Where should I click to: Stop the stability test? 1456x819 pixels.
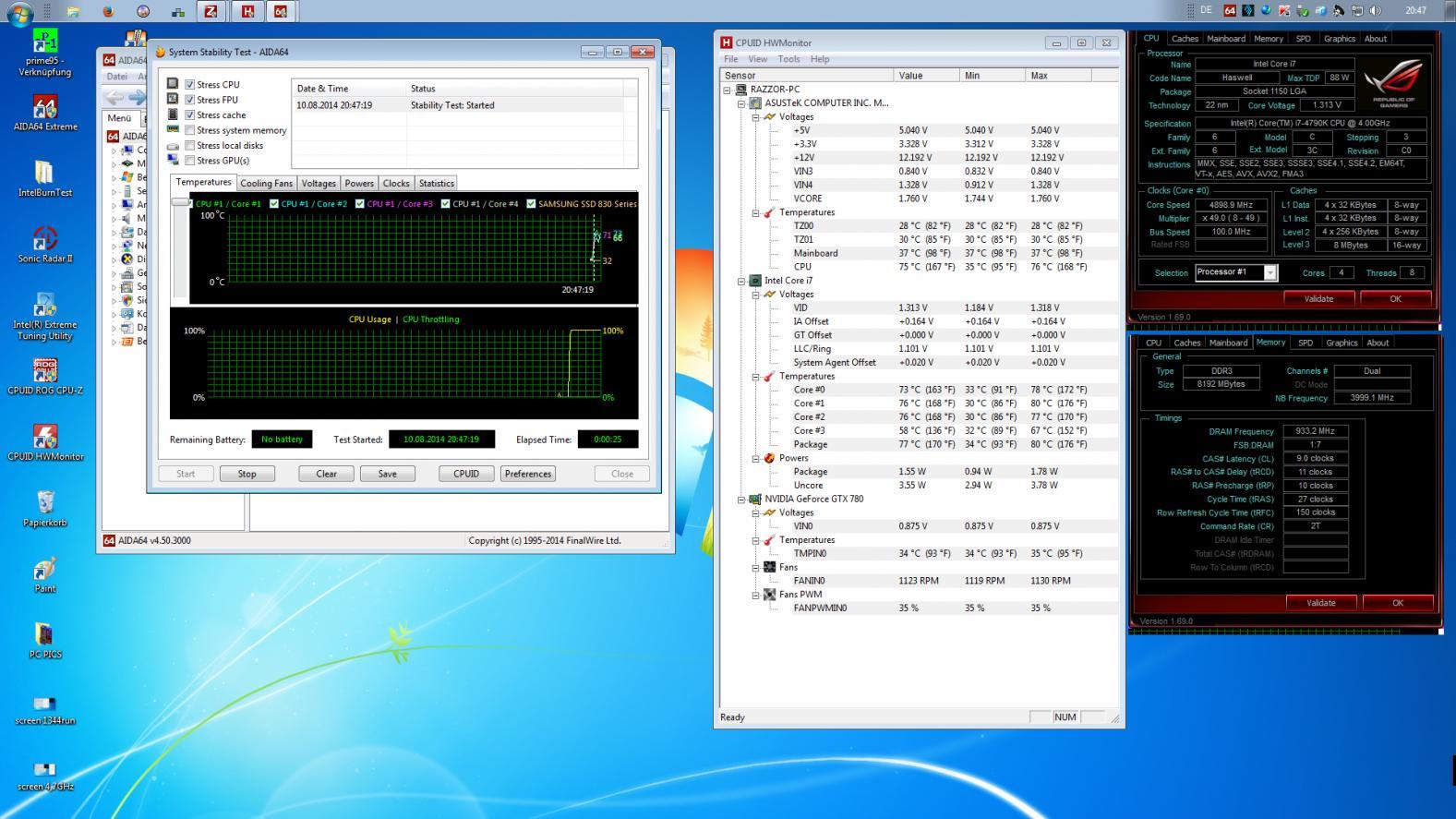pyautogui.click(x=247, y=474)
